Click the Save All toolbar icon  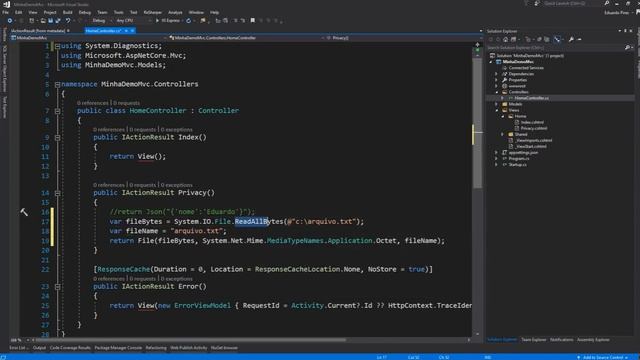[58, 20]
